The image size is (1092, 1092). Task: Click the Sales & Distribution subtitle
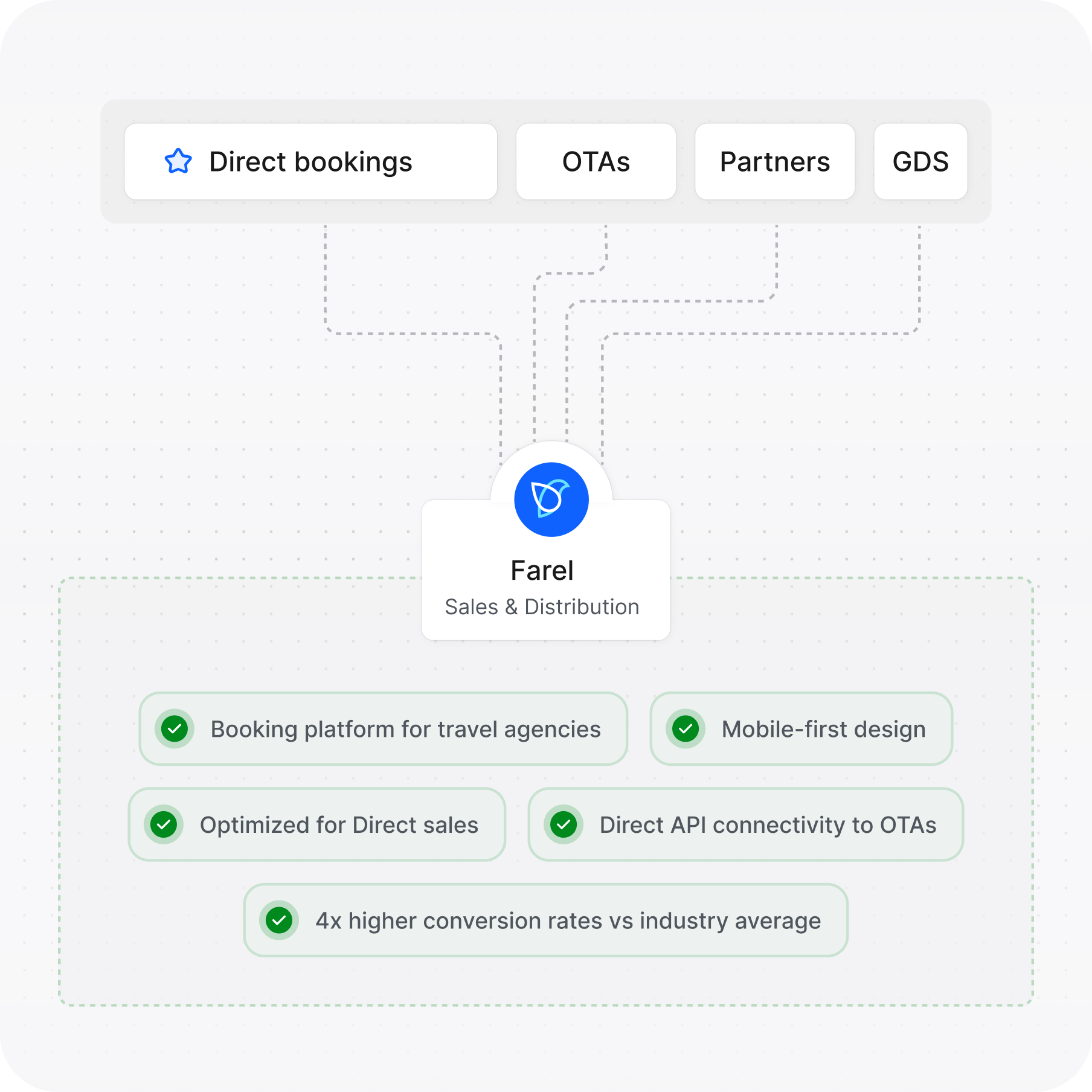542,607
